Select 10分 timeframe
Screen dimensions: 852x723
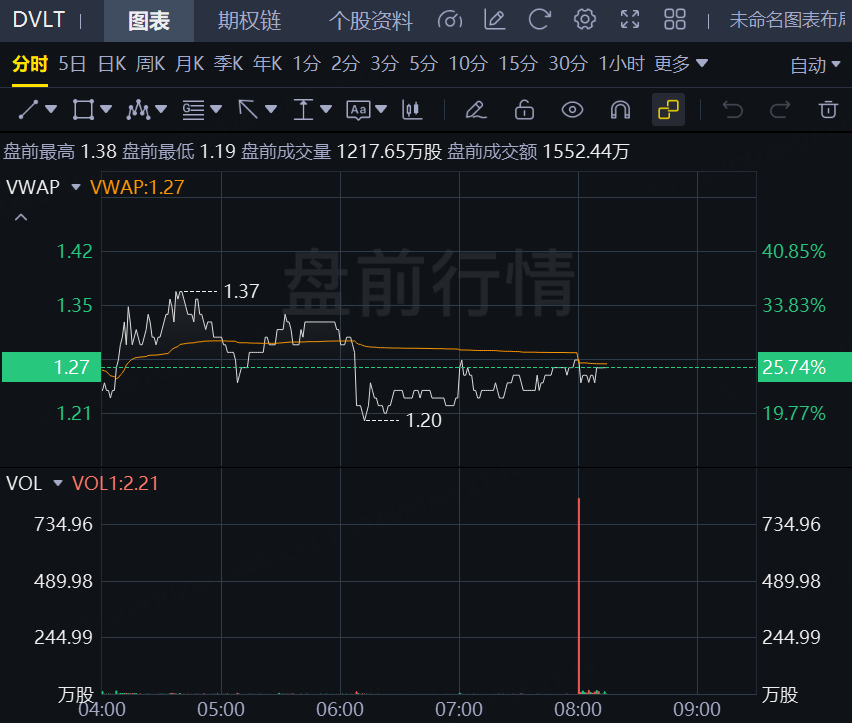coord(468,64)
